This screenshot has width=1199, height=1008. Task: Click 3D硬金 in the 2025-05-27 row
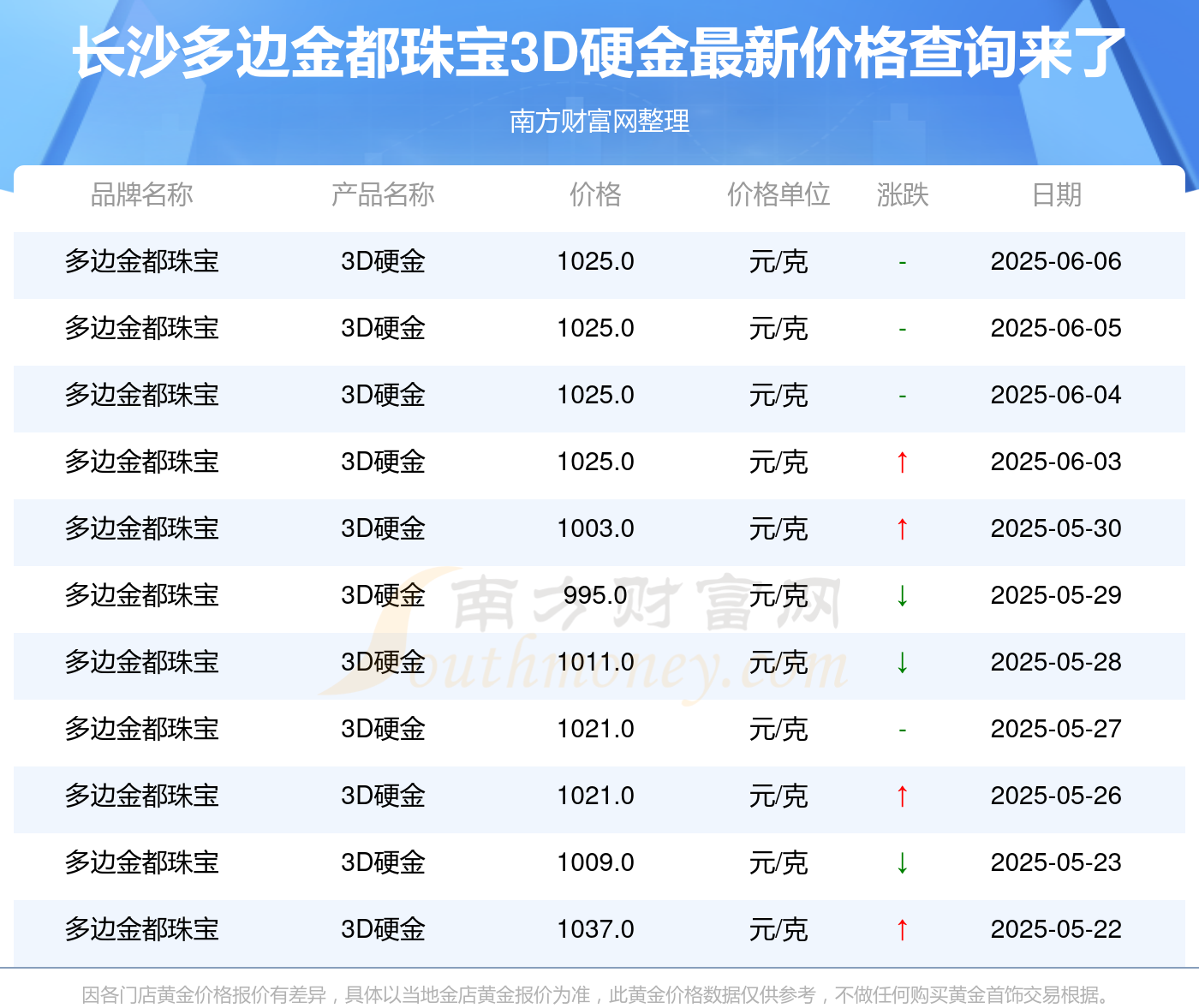pyautogui.click(x=383, y=729)
